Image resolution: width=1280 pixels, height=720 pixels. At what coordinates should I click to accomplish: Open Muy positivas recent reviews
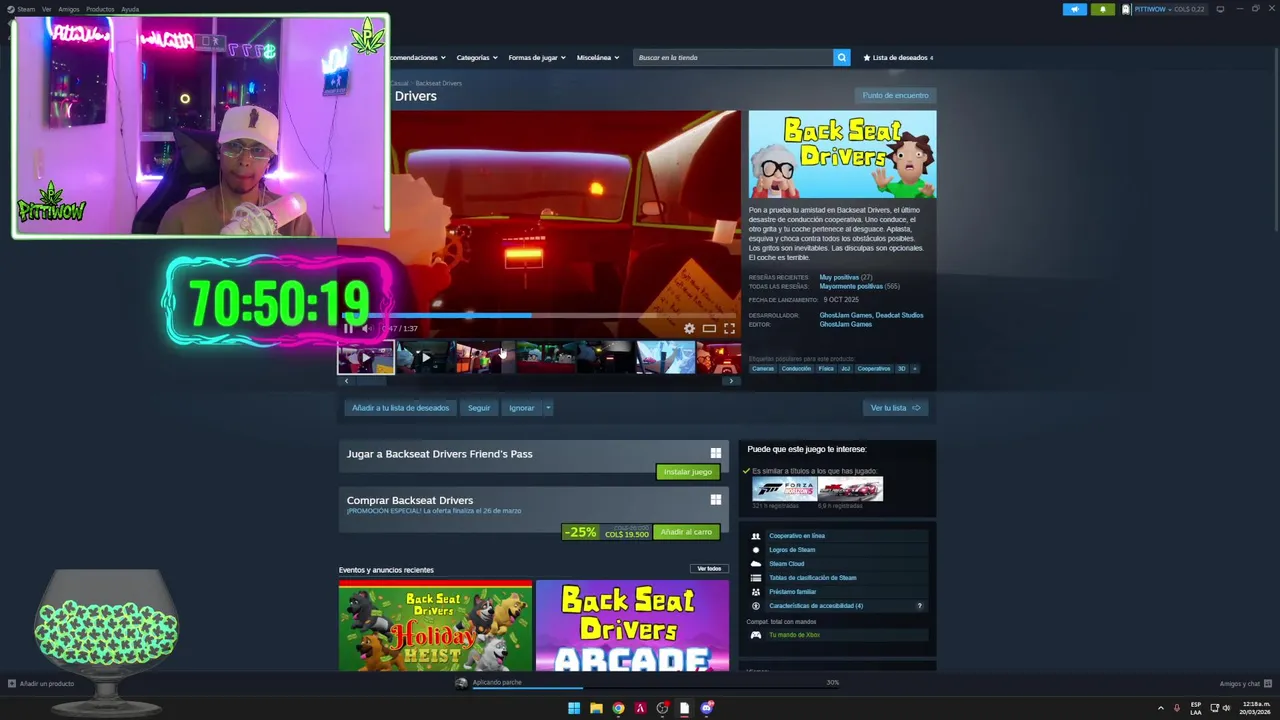pyautogui.click(x=839, y=277)
